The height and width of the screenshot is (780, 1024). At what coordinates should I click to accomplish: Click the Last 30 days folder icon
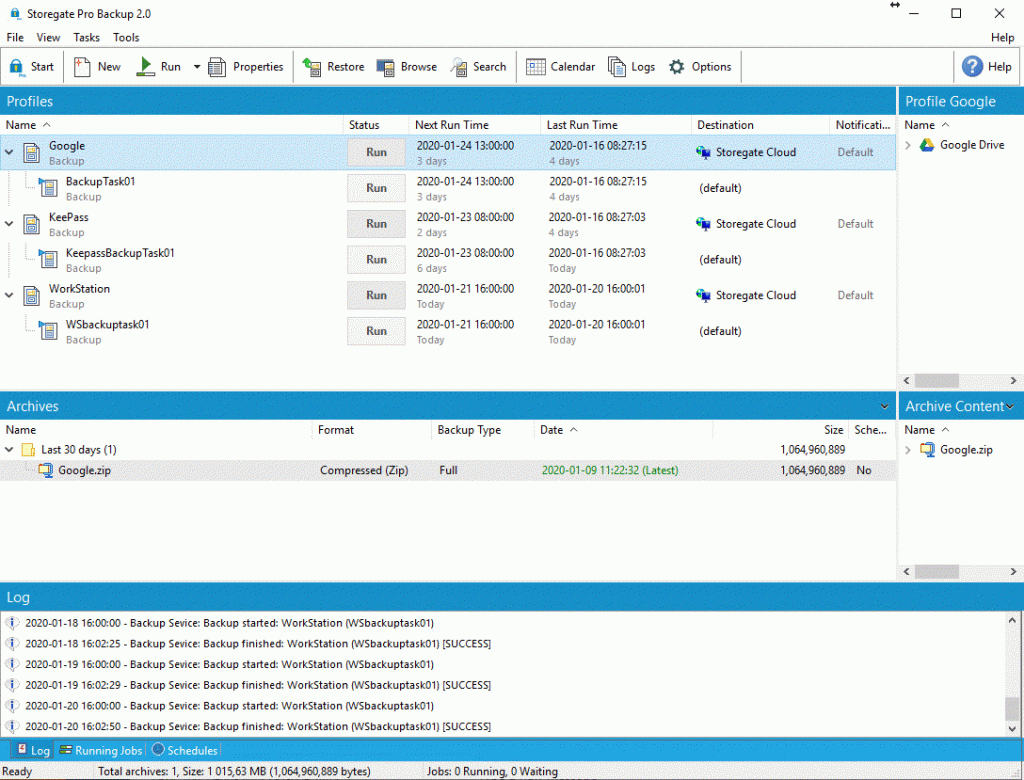28,450
